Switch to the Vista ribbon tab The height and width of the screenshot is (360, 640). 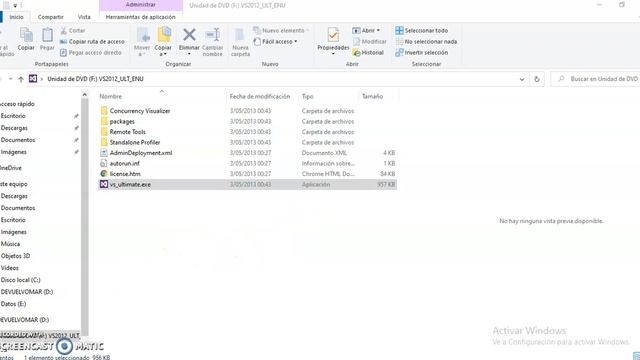pyautogui.click(x=84, y=17)
